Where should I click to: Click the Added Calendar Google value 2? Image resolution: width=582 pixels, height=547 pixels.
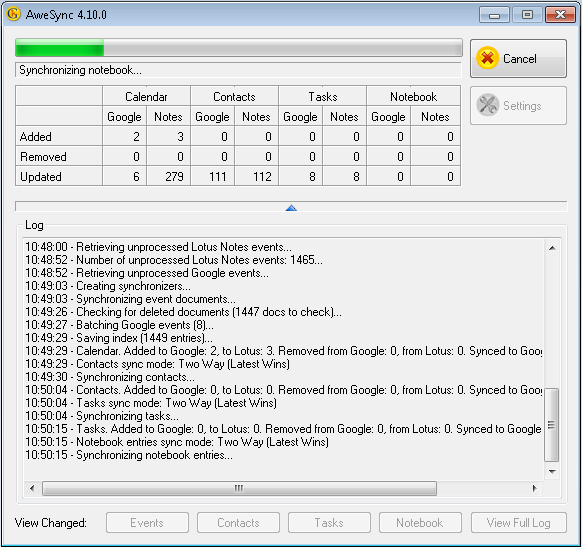136,137
